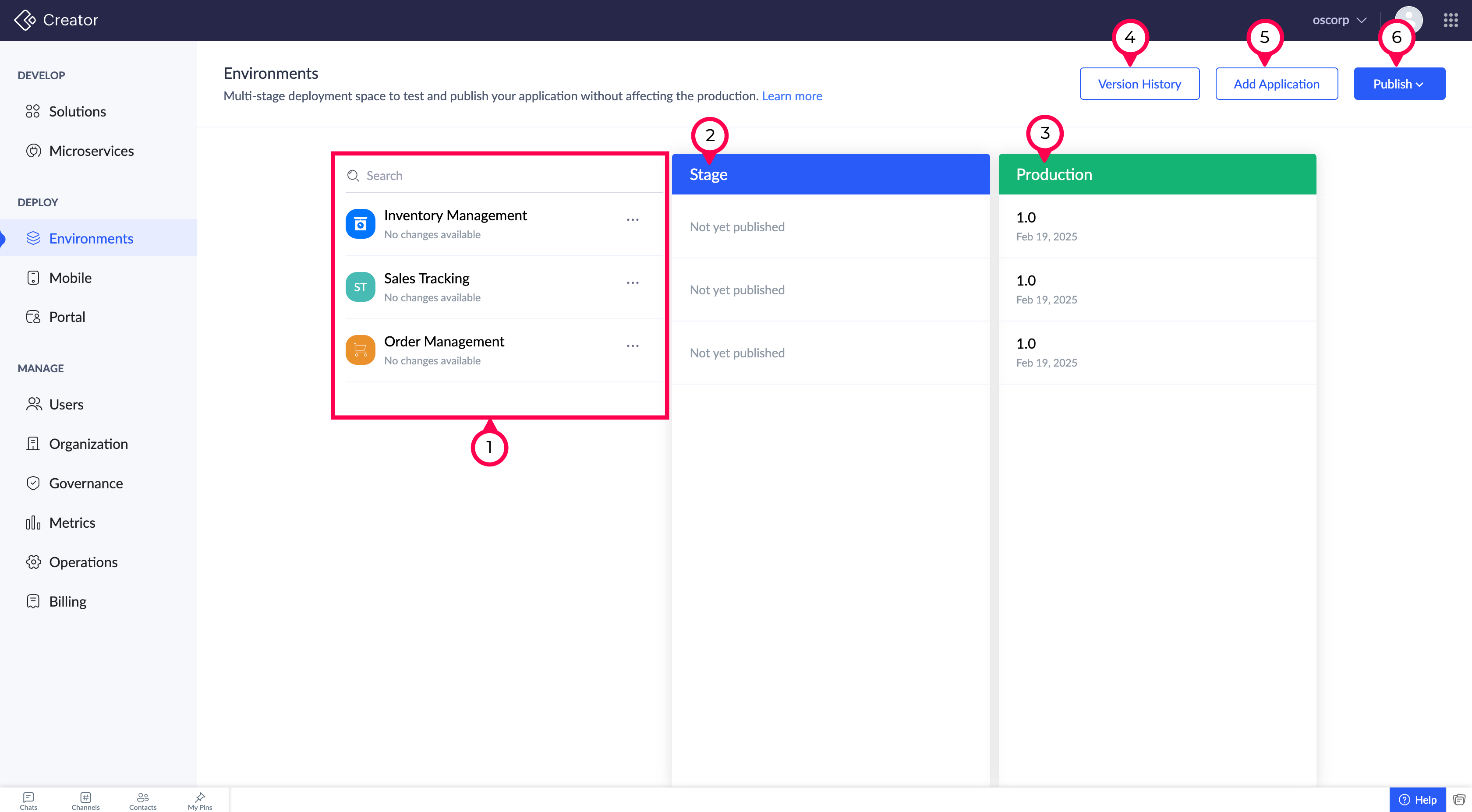Viewport: 1472px width, 812px height.
Task: Open My Pins in the bottom bar
Action: point(199,801)
